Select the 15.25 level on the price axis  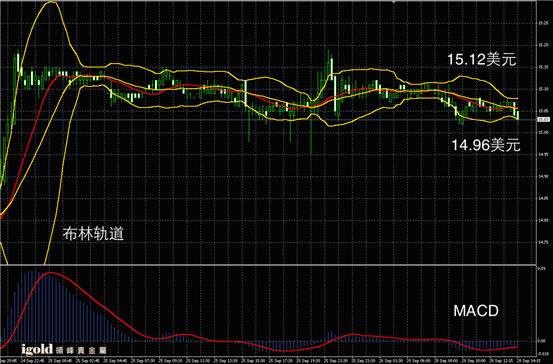pos(542,24)
